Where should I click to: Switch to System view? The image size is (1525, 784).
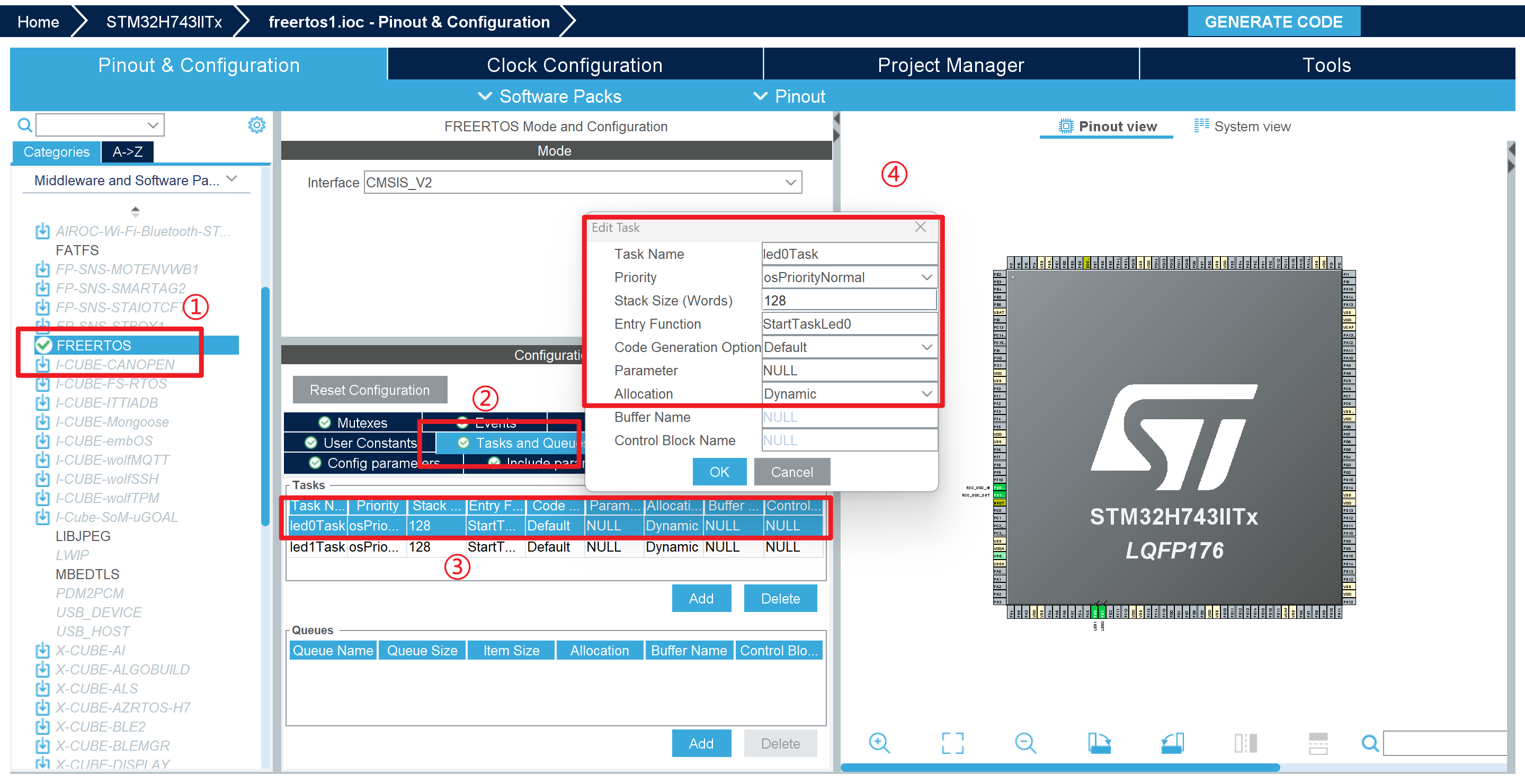tap(1243, 126)
